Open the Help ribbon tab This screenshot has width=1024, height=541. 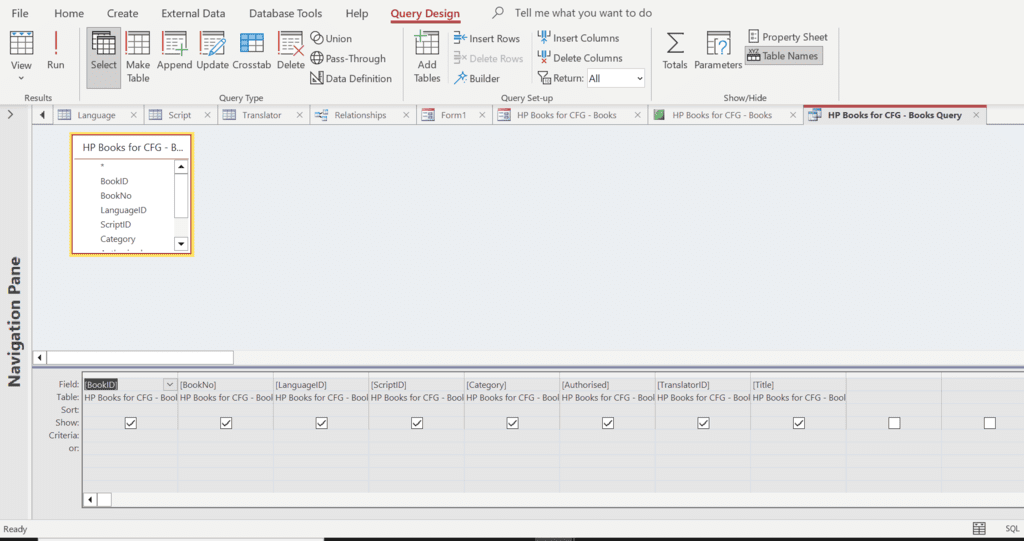(x=357, y=13)
